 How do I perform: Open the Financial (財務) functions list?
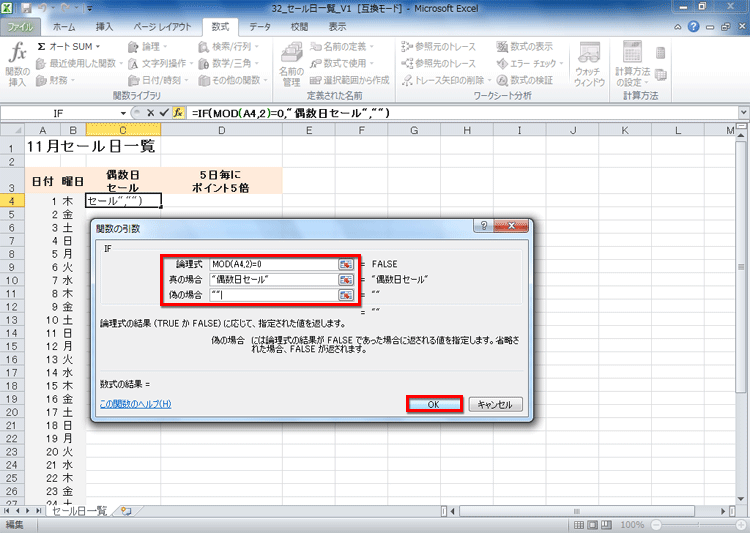(55, 80)
